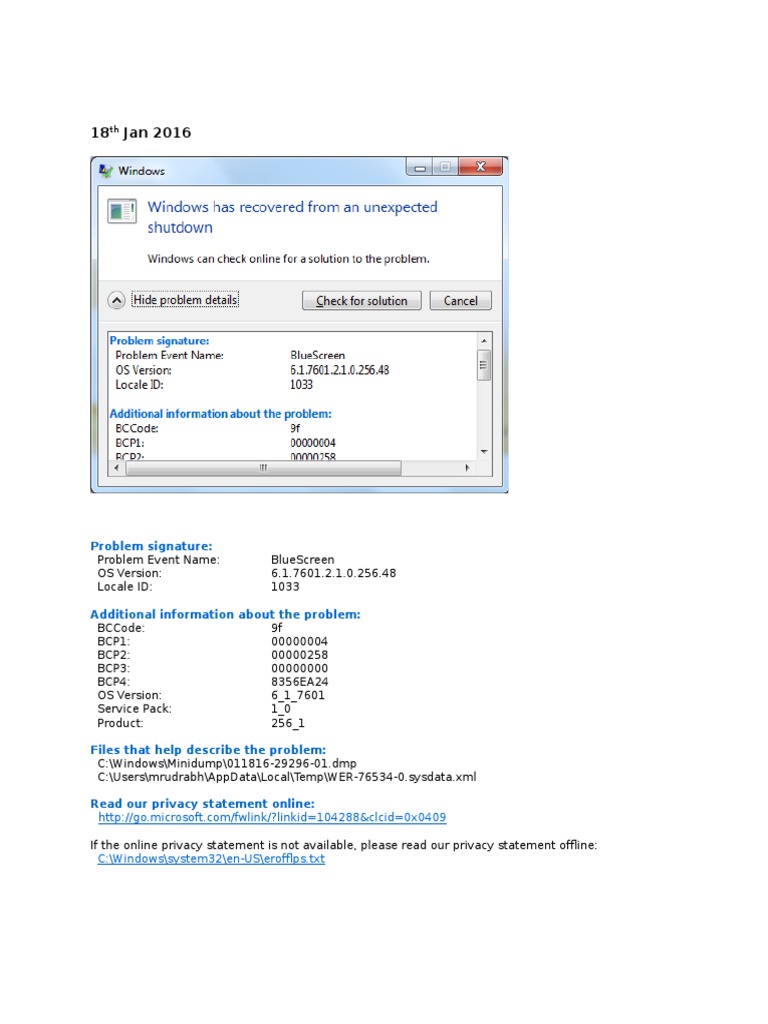Click the 'WER-76534-0.sysdata.xml' file path
Image resolution: width=768 pixels, height=1024 pixels.
tap(287, 776)
